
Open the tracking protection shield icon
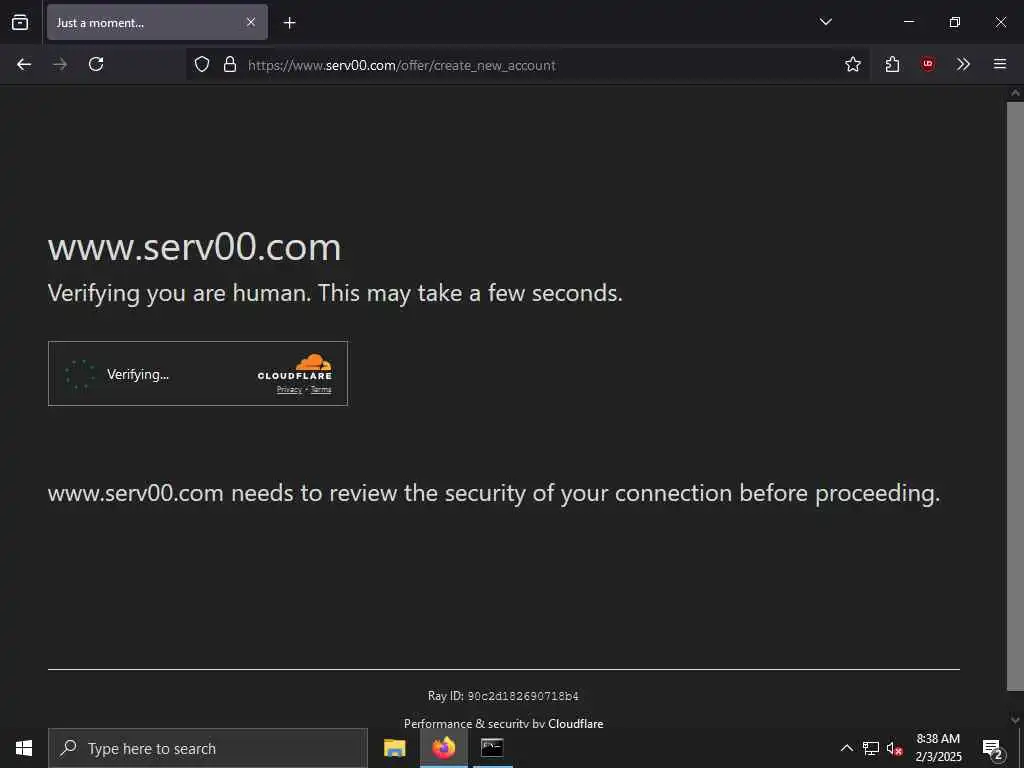(x=202, y=64)
